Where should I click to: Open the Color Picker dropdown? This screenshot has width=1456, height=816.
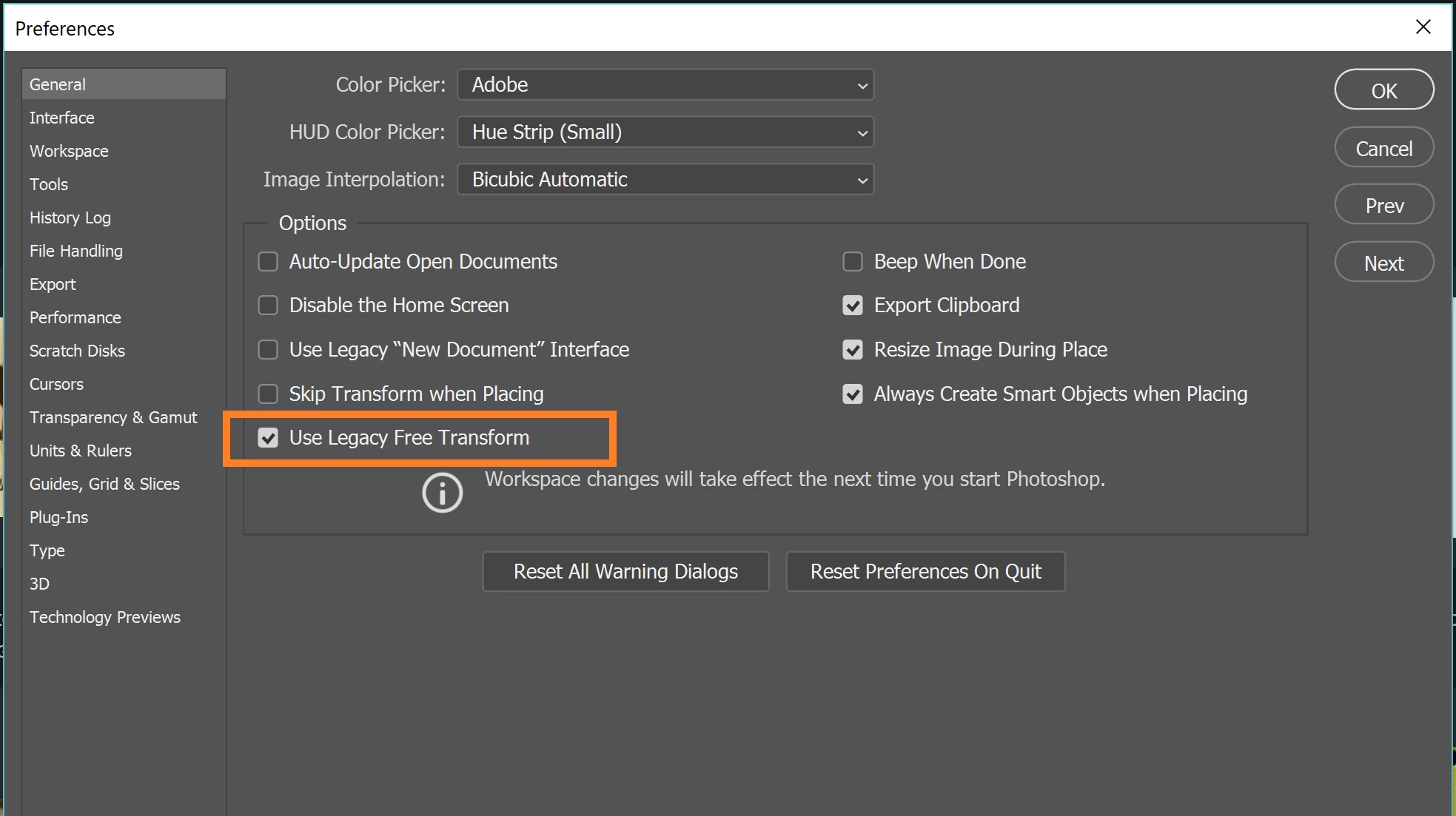click(x=665, y=85)
